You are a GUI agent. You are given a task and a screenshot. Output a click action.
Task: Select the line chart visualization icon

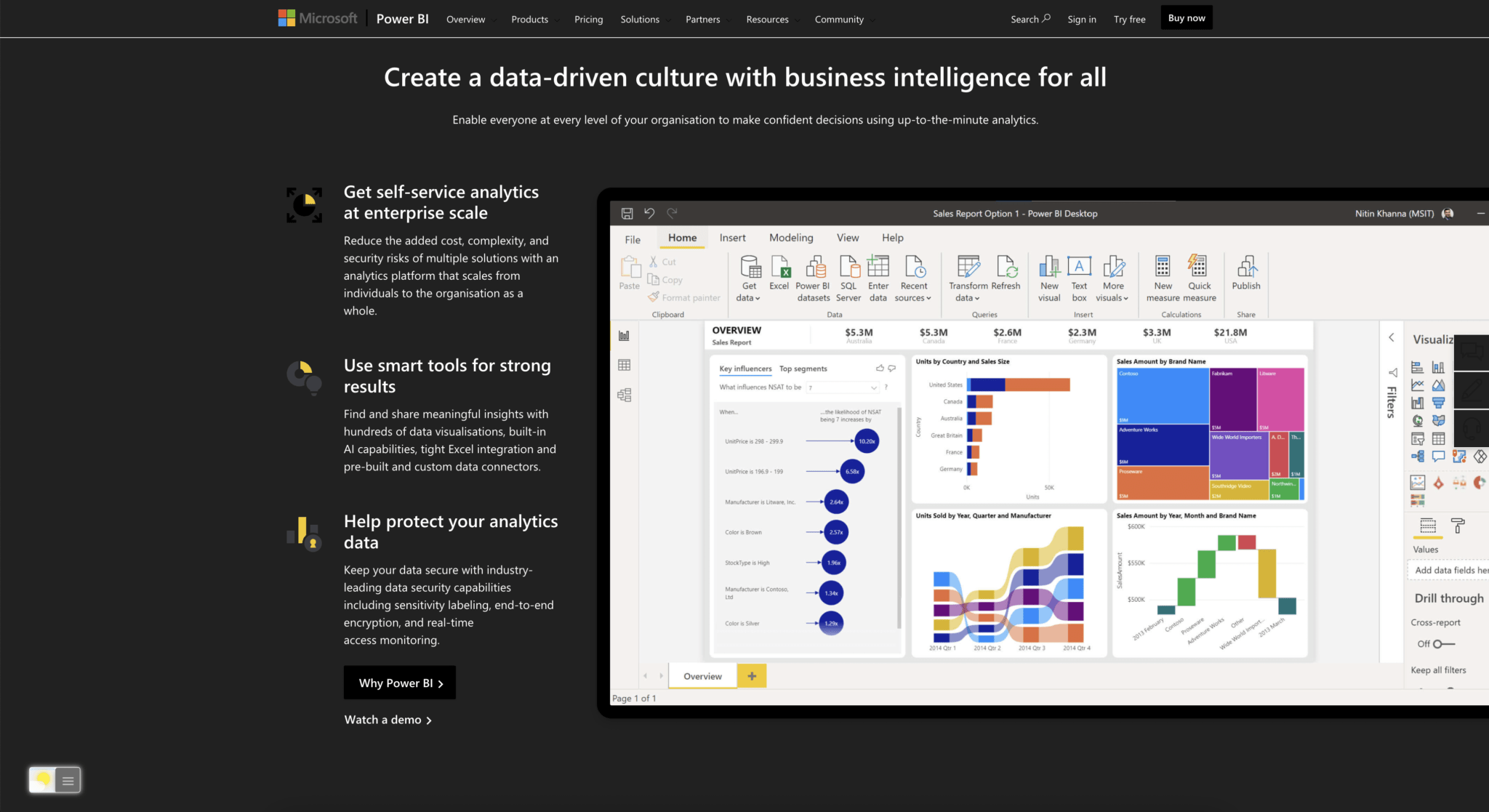(x=1417, y=385)
